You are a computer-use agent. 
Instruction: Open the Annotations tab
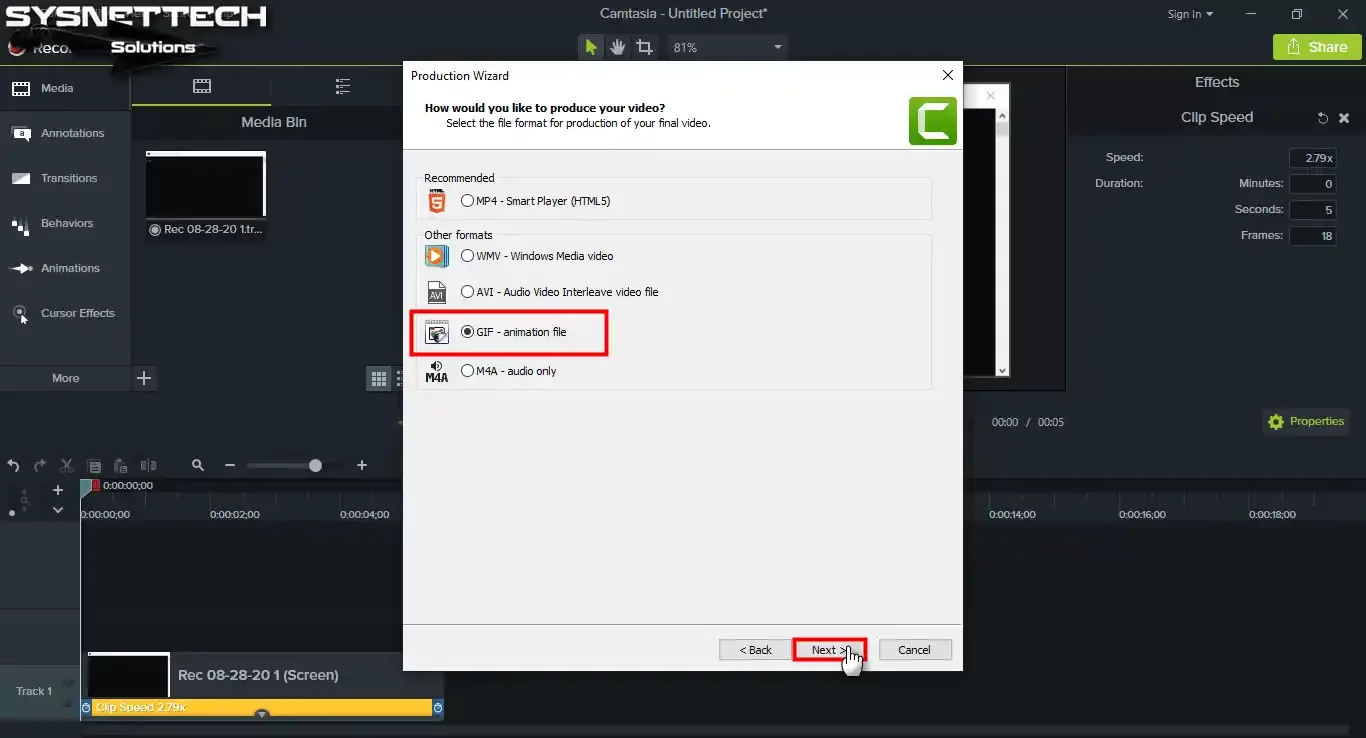[x=65, y=133]
